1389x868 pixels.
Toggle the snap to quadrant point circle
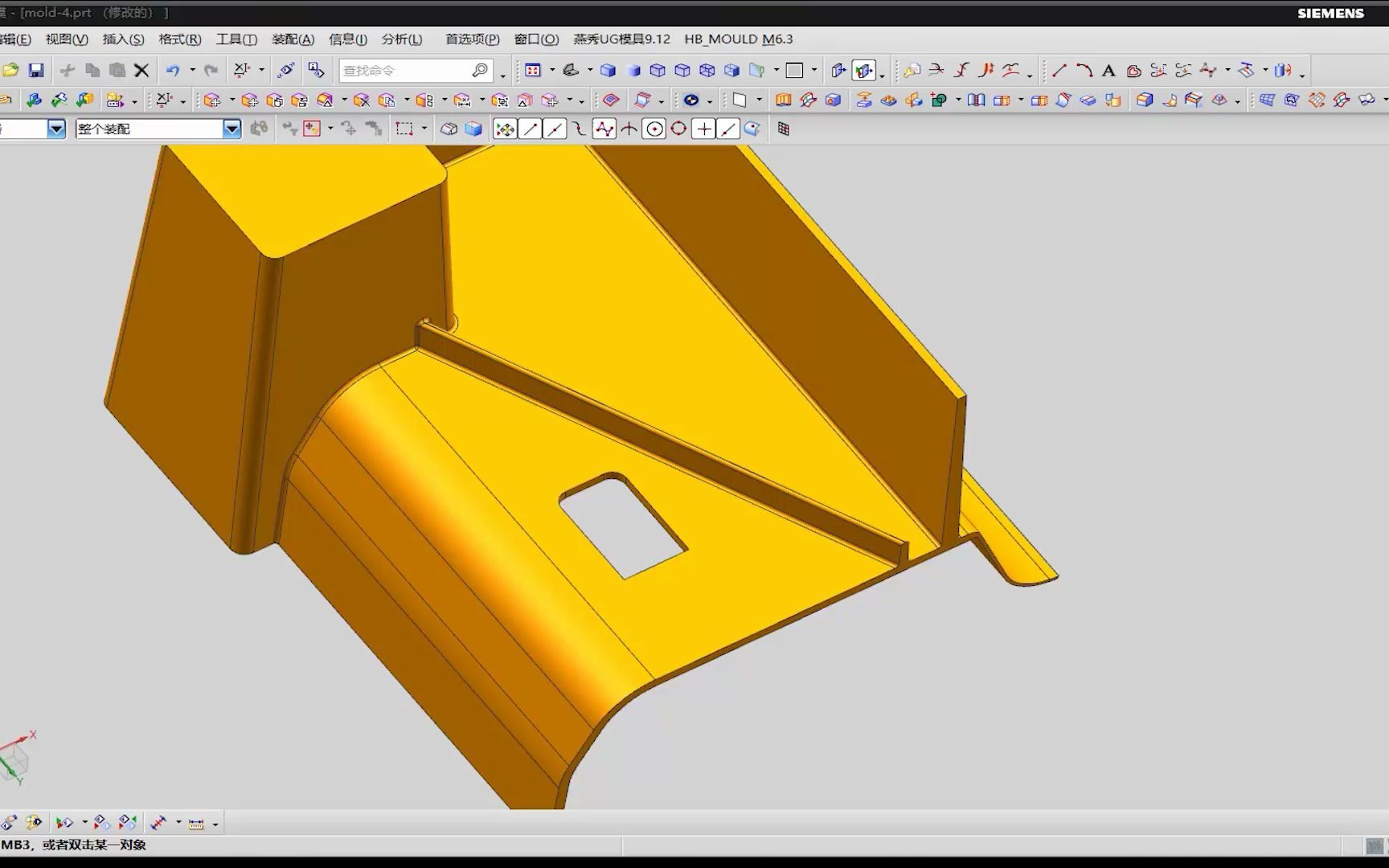click(x=678, y=129)
